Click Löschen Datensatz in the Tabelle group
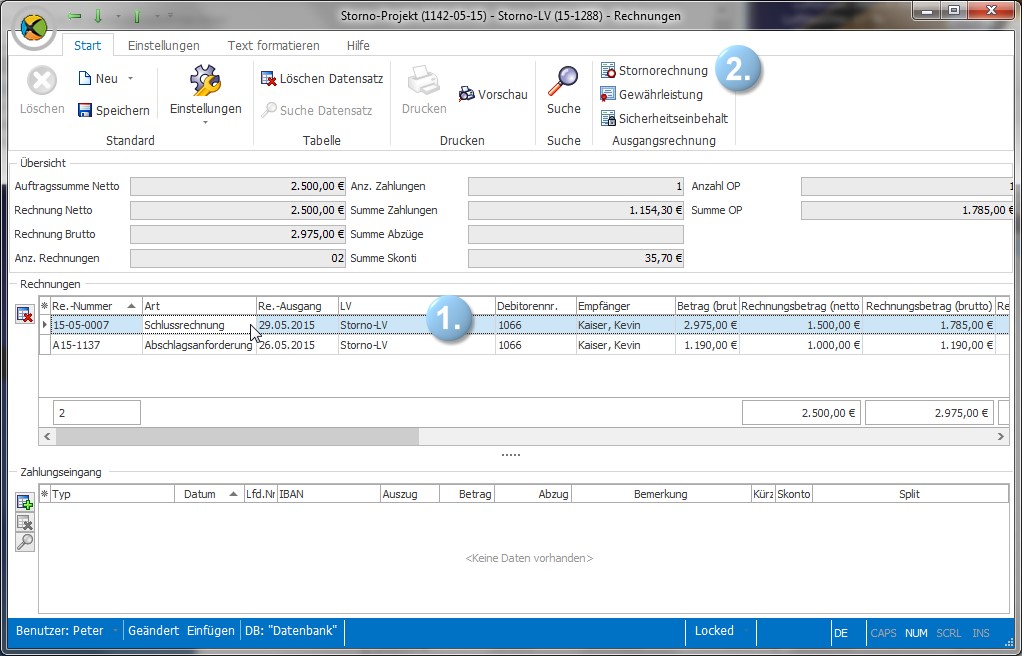This screenshot has width=1022, height=656. tap(321, 79)
